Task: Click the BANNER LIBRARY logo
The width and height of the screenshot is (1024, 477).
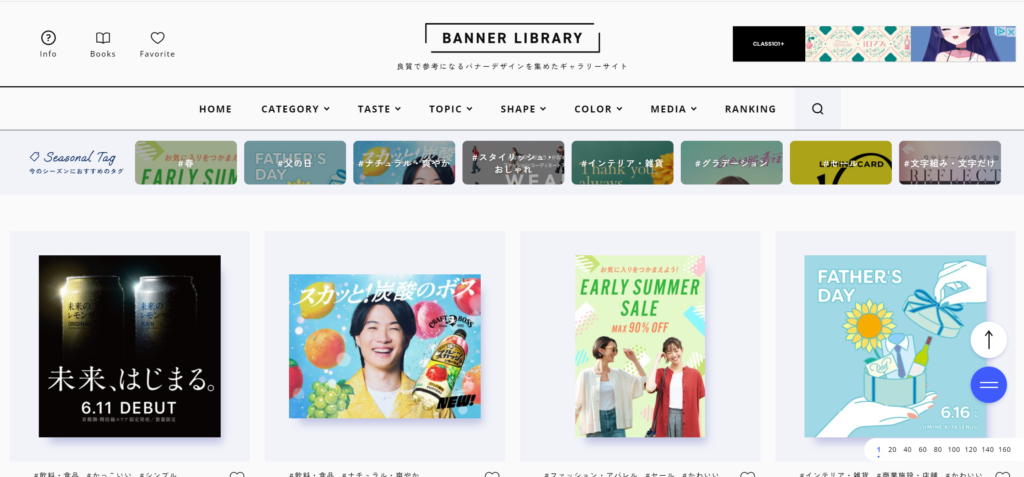Action: coord(513,38)
